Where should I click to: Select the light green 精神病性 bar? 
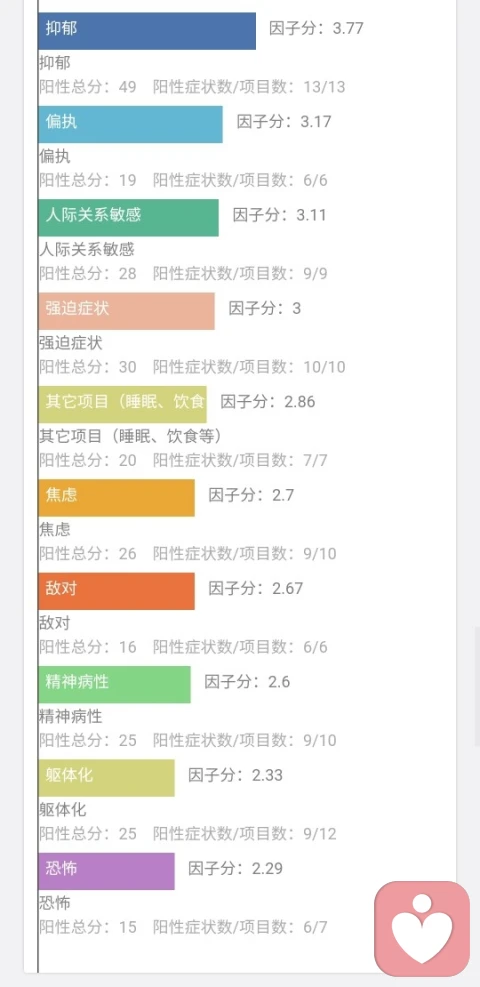tap(114, 684)
